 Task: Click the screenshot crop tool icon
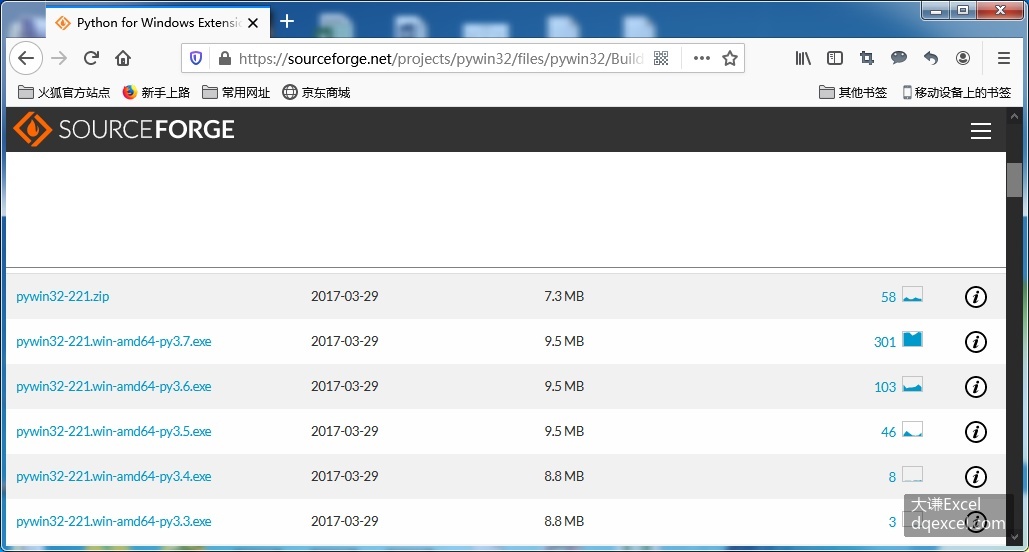867,58
